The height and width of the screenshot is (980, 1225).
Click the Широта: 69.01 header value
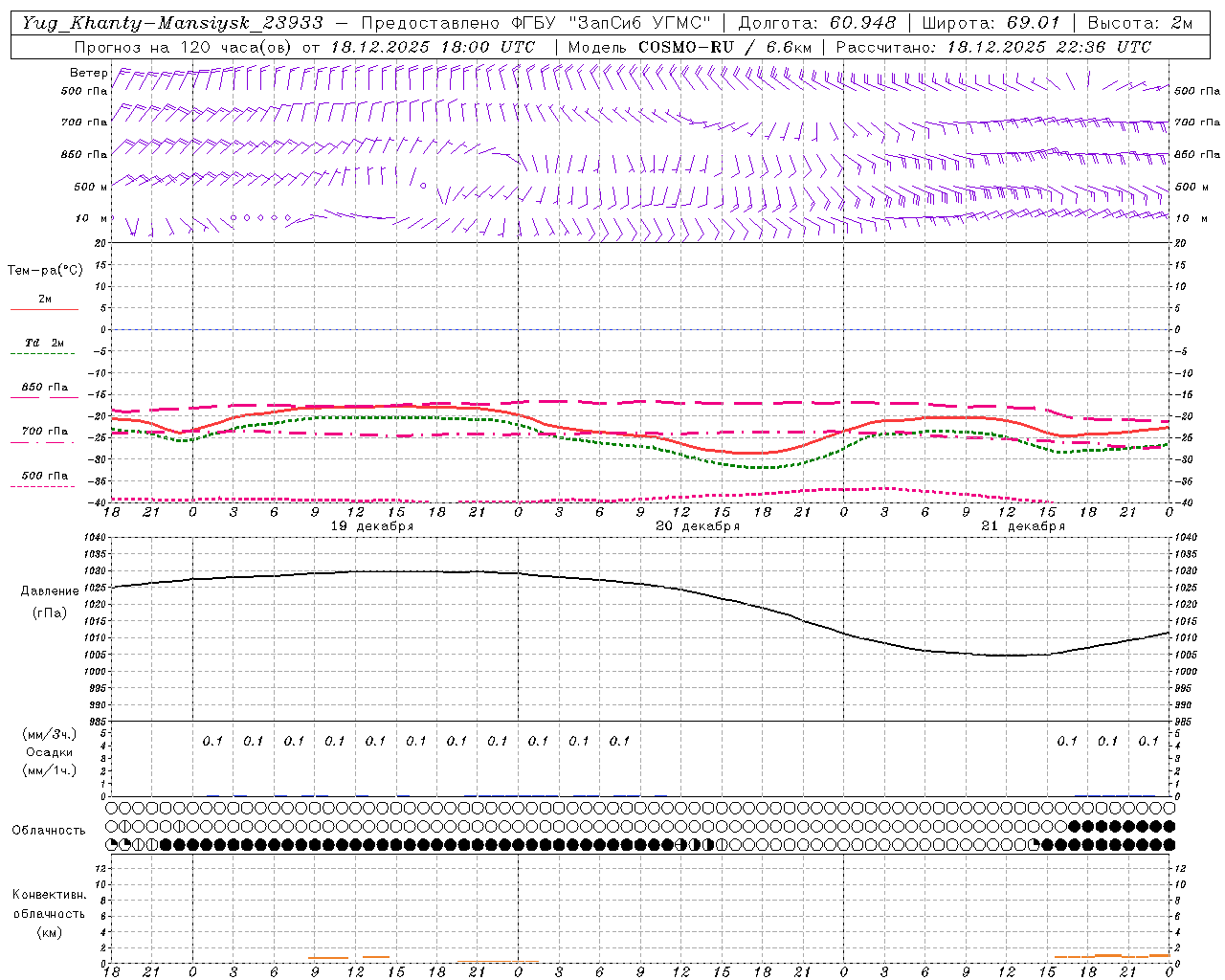coord(991,23)
